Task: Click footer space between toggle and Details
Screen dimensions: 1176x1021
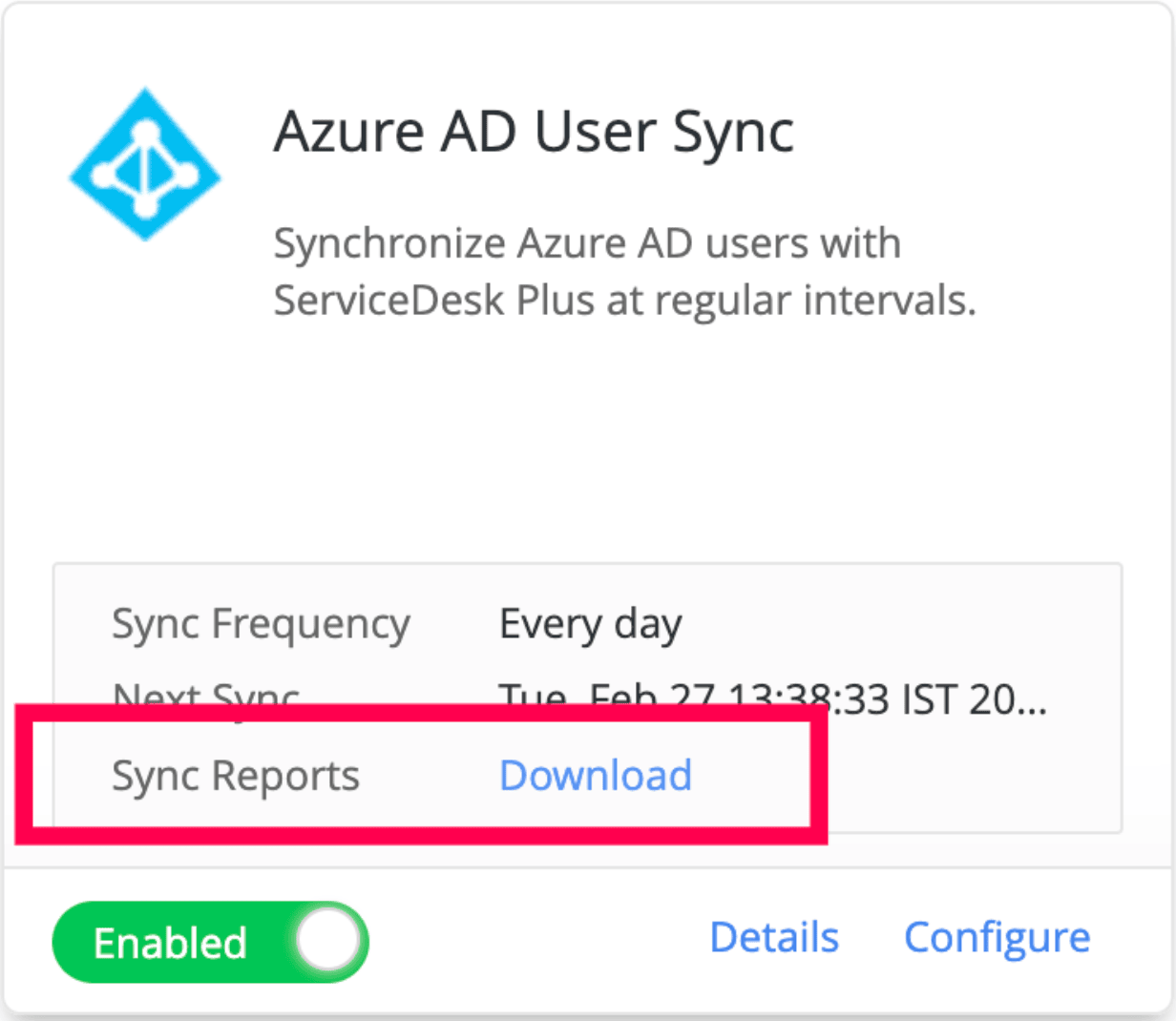Action: [x=535, y=940]
